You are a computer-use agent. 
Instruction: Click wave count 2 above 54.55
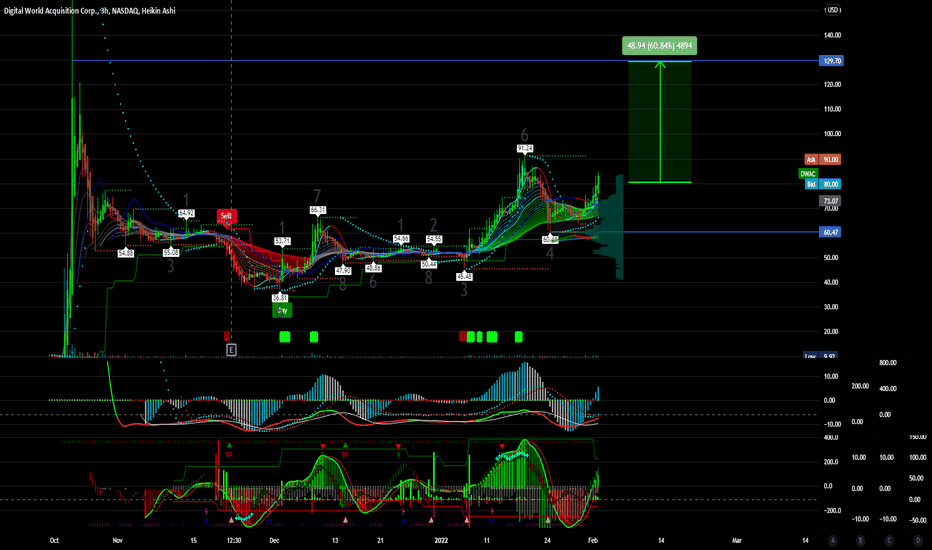point(433,225)
